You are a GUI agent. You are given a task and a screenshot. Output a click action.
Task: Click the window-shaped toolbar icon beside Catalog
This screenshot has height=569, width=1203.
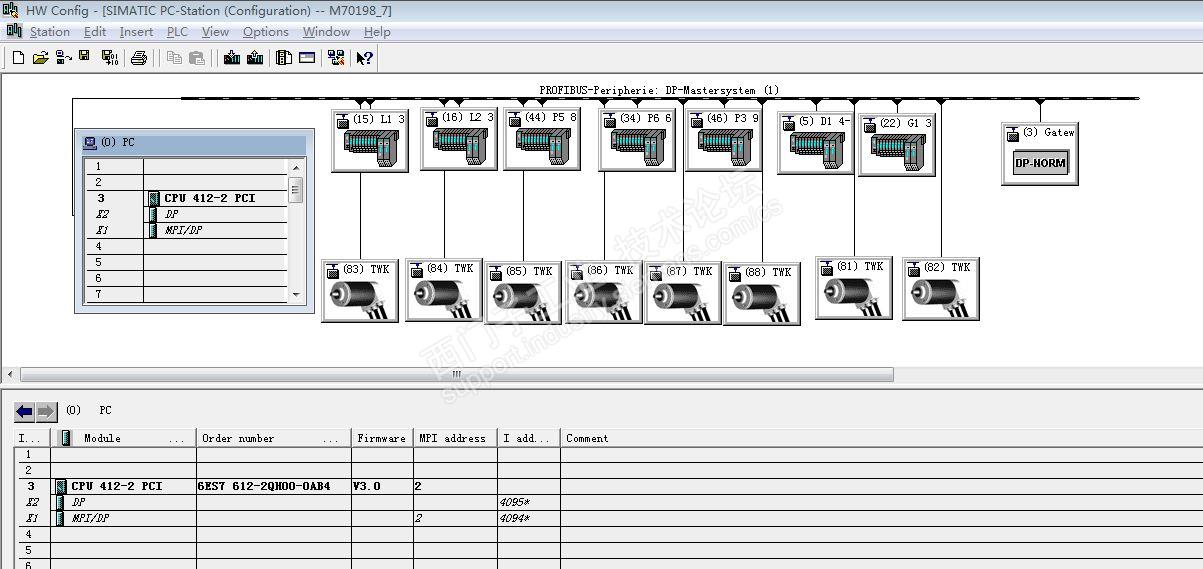pos(307,58)
